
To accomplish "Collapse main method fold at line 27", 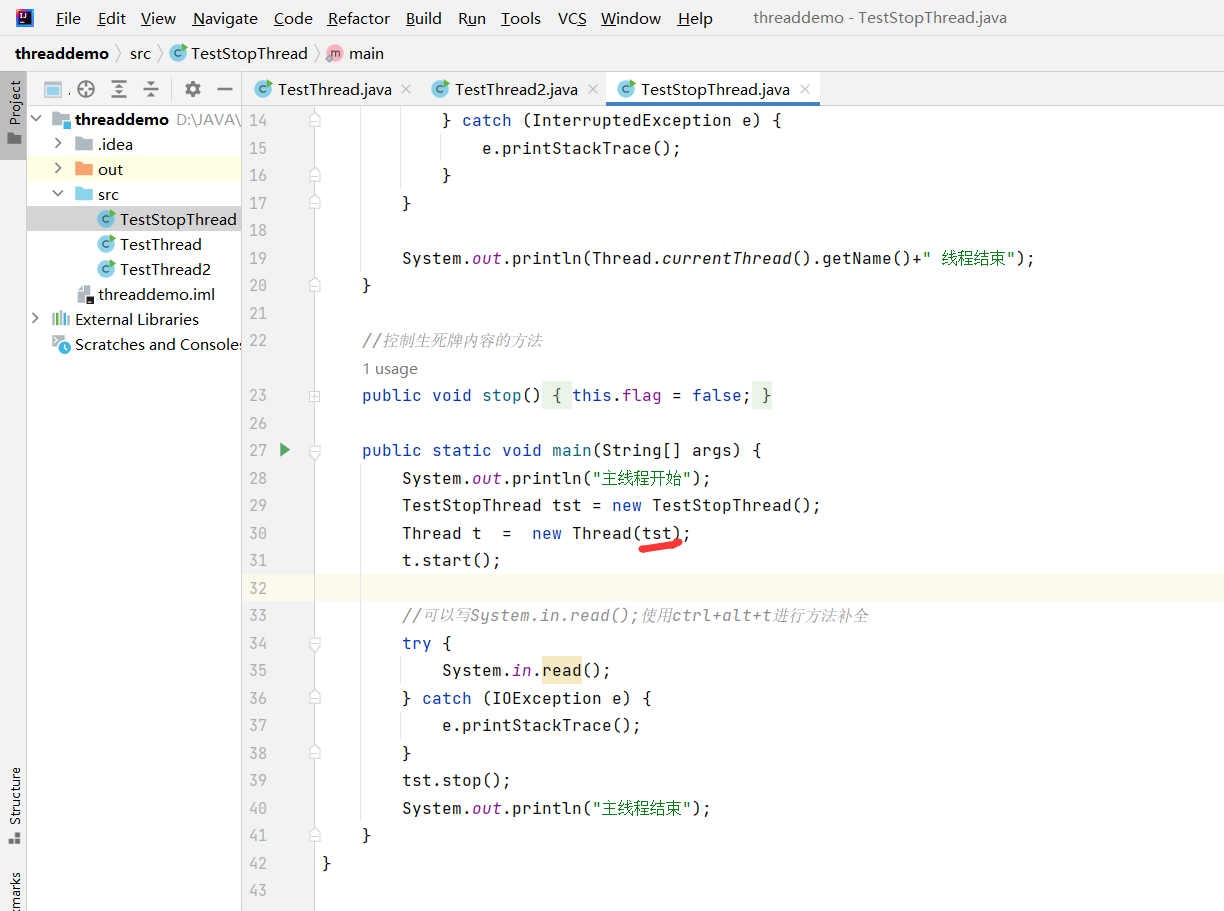I will coord(315,451).
